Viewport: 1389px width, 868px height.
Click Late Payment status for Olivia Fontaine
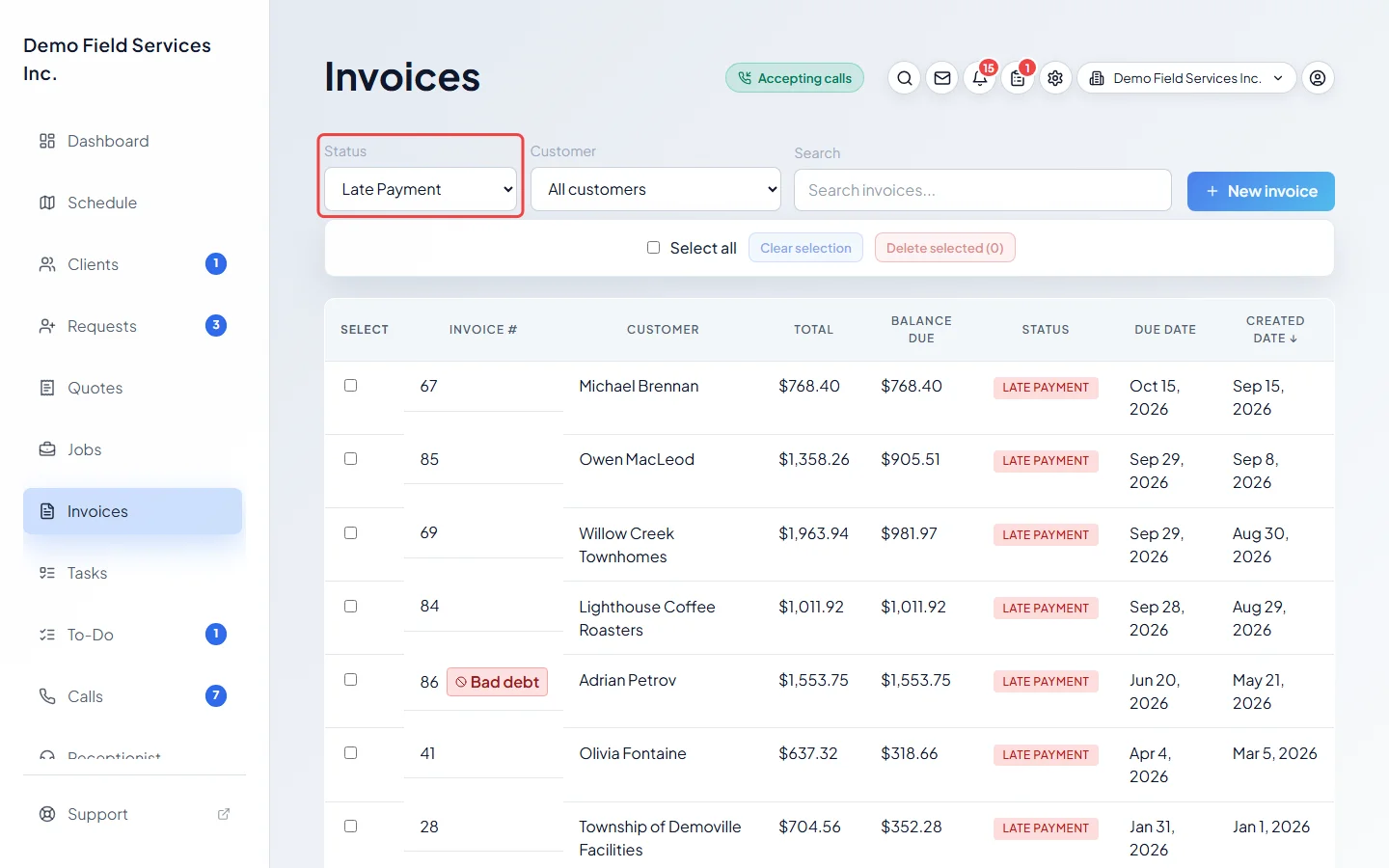pyautogui.click(x=1046, y=754)
